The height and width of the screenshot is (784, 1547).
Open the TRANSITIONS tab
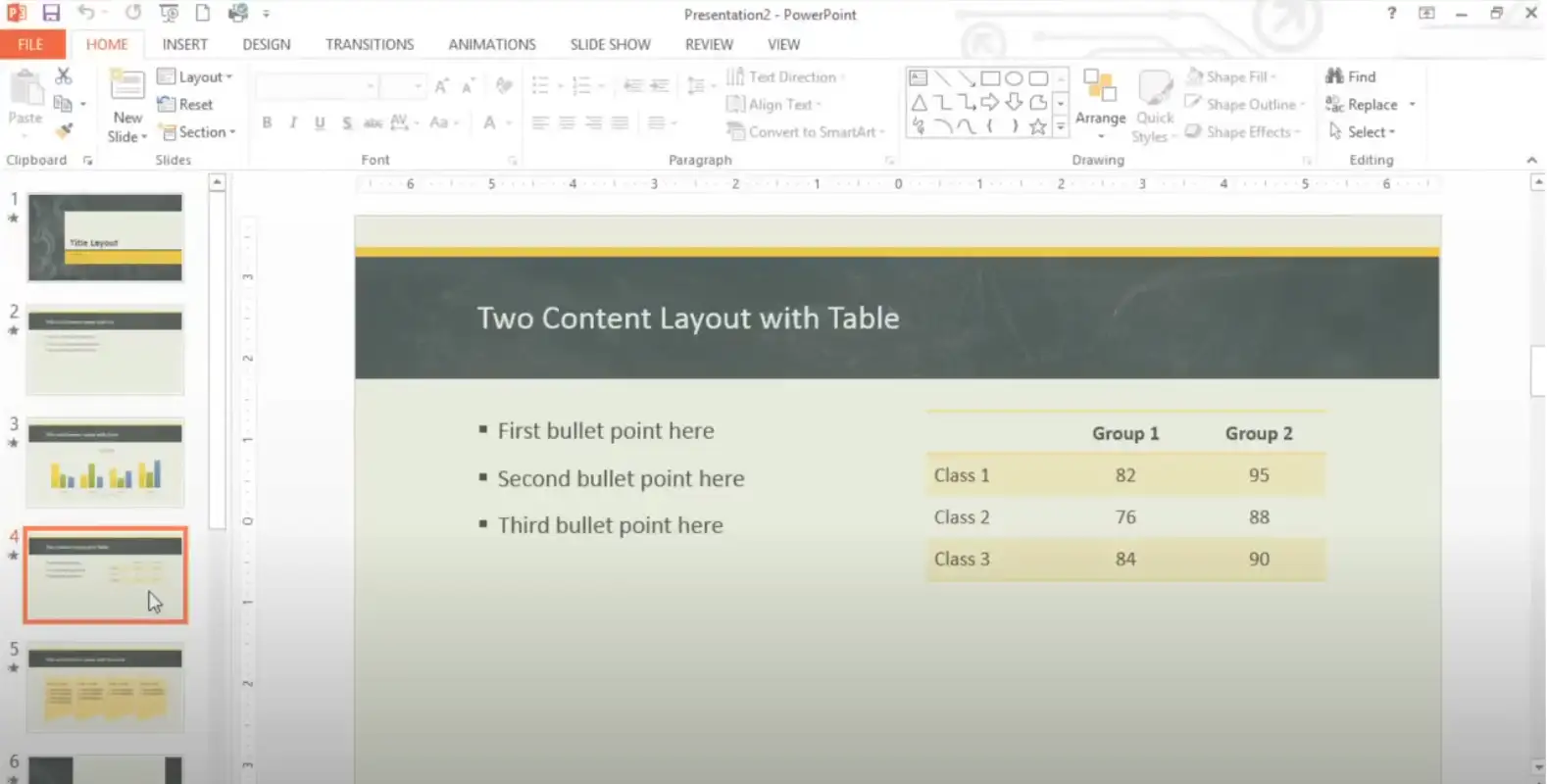370,44
